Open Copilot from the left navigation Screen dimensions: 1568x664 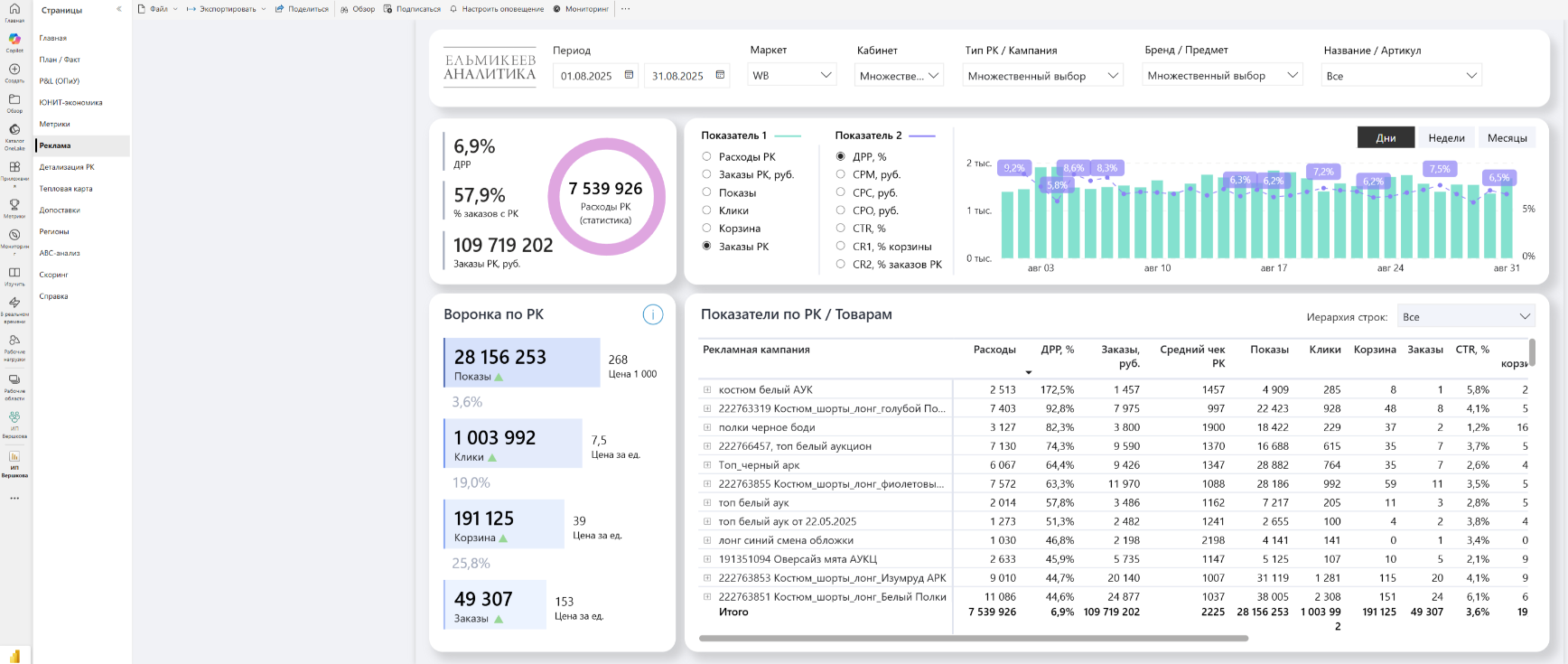14,41
